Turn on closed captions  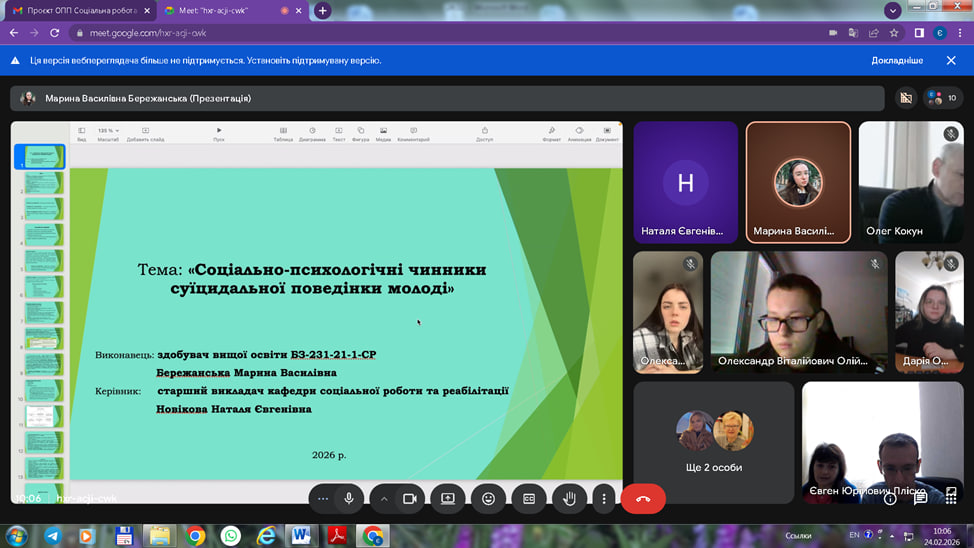coord(529,498)
